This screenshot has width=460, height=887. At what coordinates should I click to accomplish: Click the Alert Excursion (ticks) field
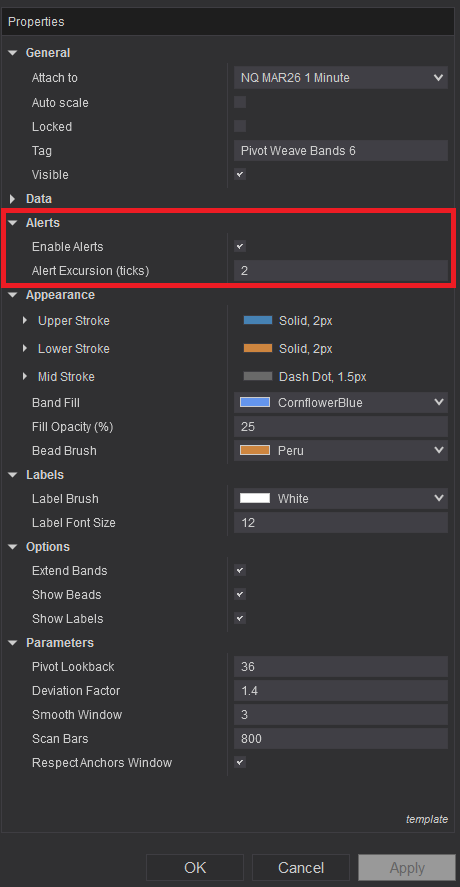click(341, 270)
